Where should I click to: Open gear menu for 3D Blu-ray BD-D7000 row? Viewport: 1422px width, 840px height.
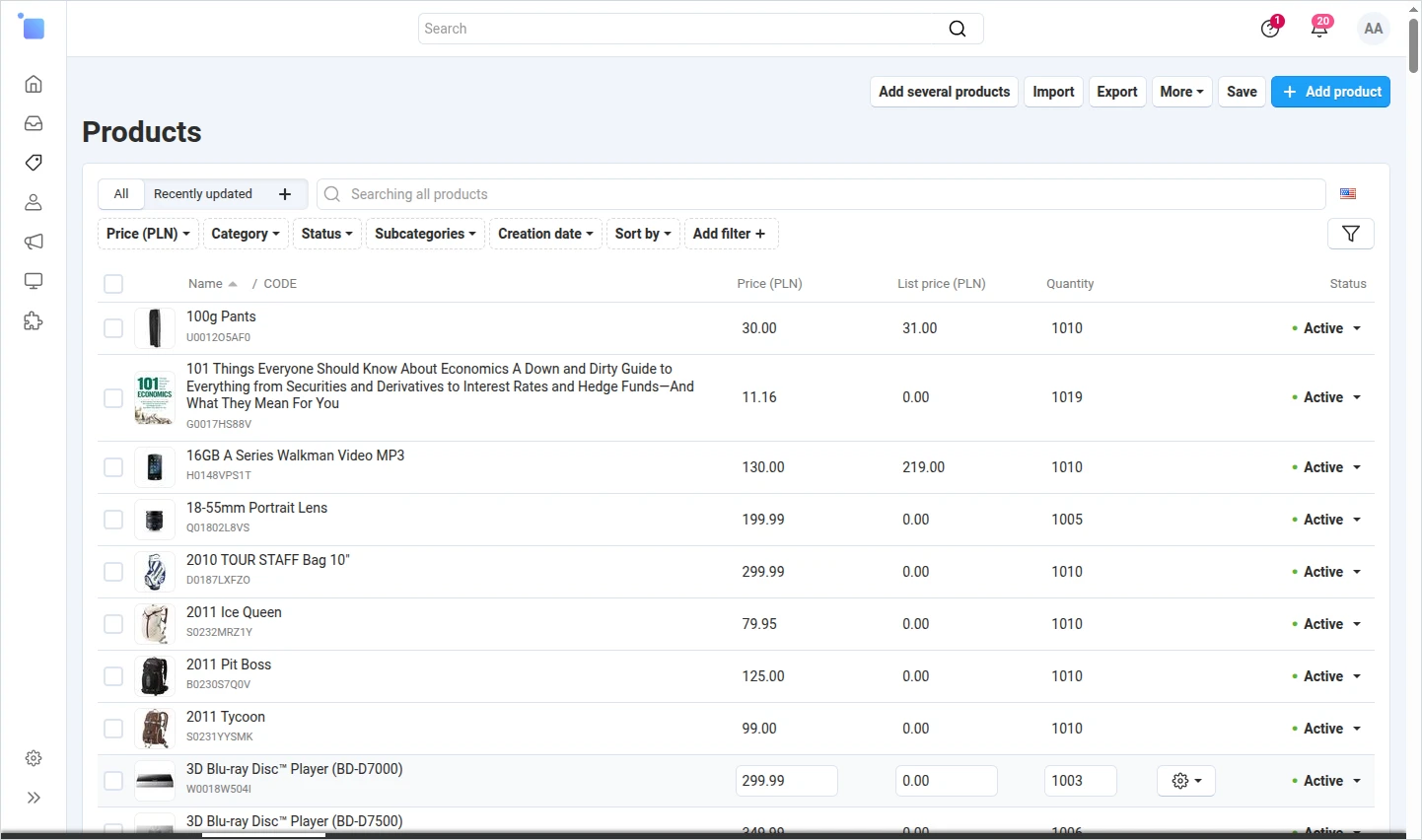click(x=1186, y=781)
